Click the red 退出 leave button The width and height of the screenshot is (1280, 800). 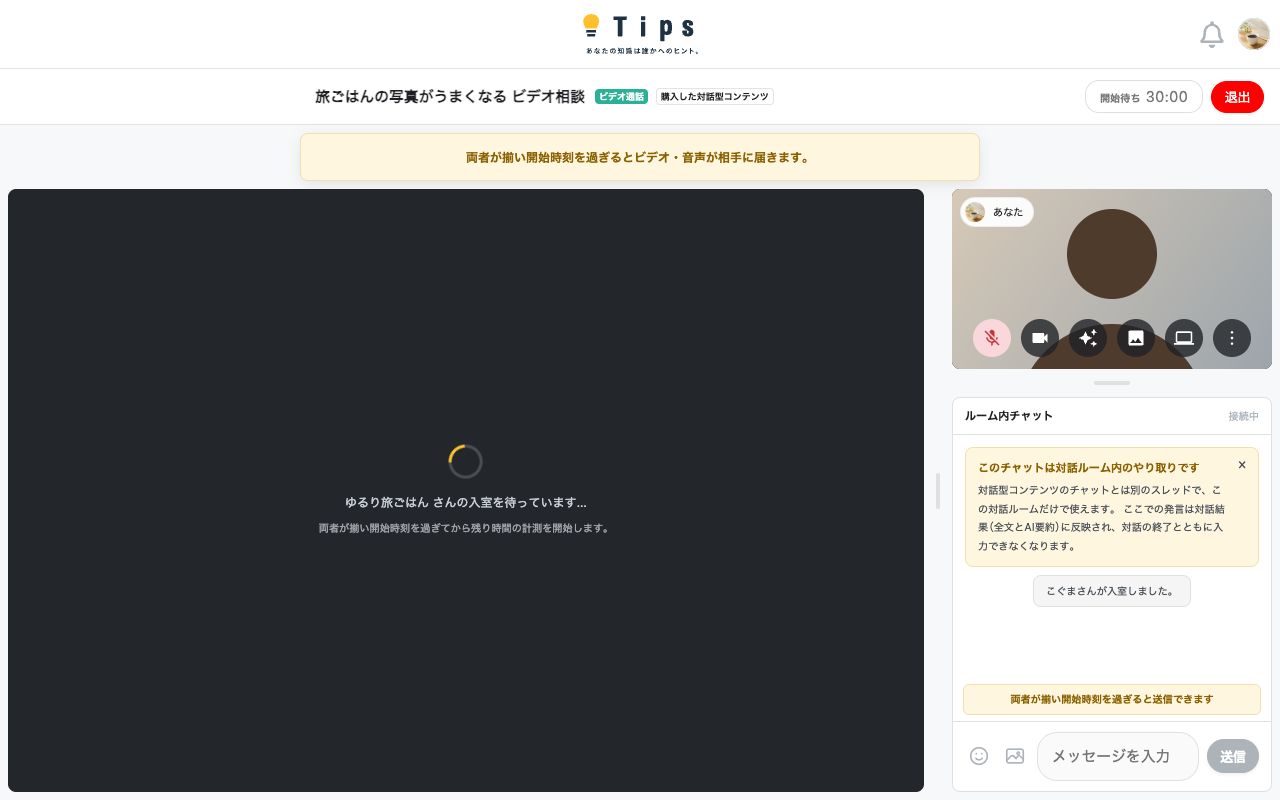point(1237,97)
